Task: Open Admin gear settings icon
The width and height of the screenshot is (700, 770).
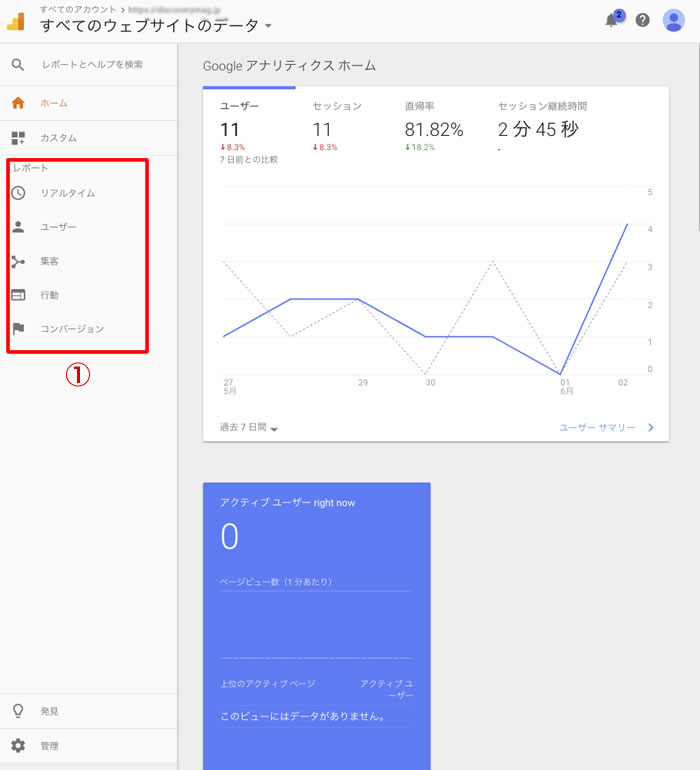Action: pyautogui.click(x=18, y=746)
